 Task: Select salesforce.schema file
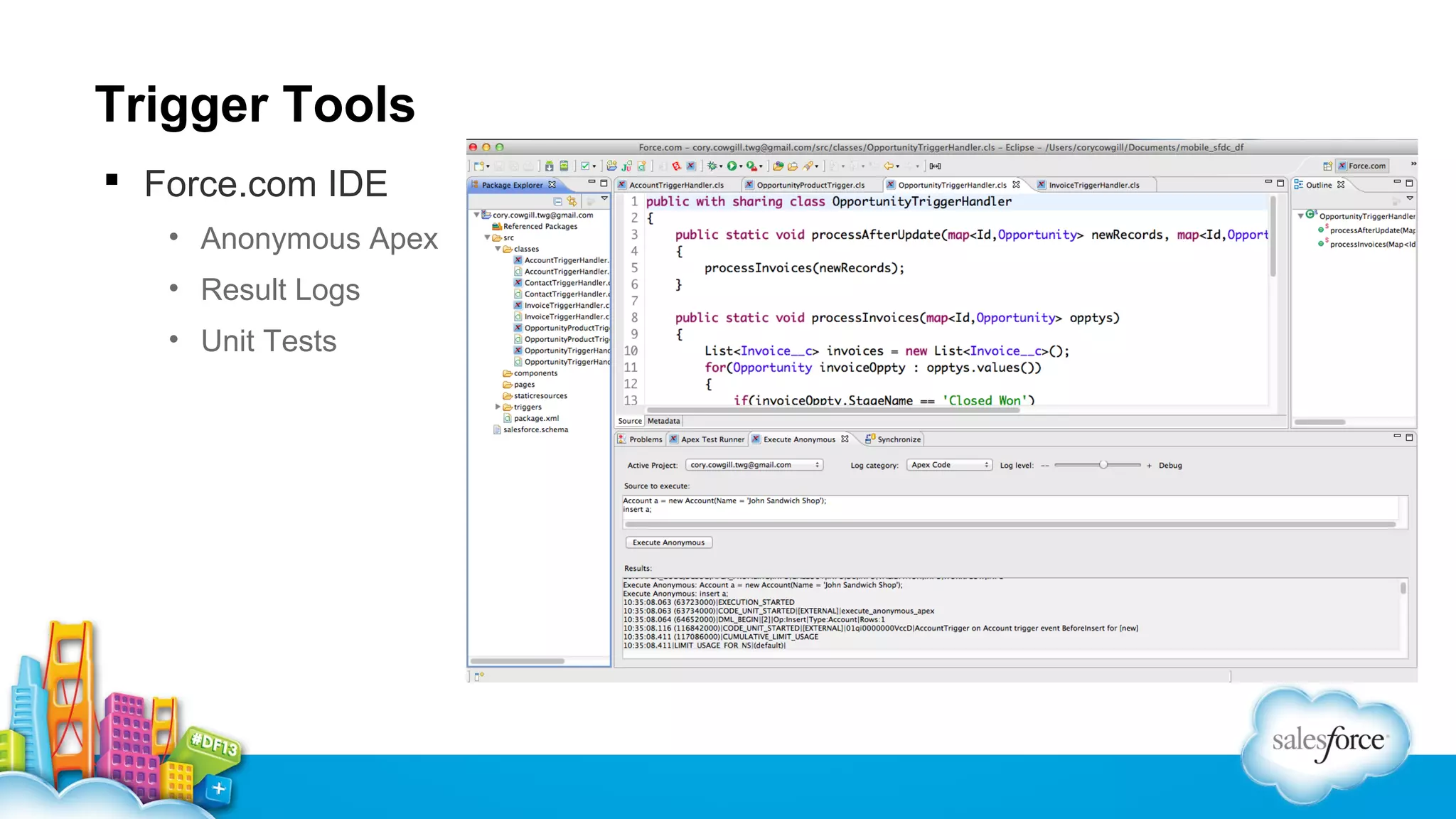(x=530, y=429)
